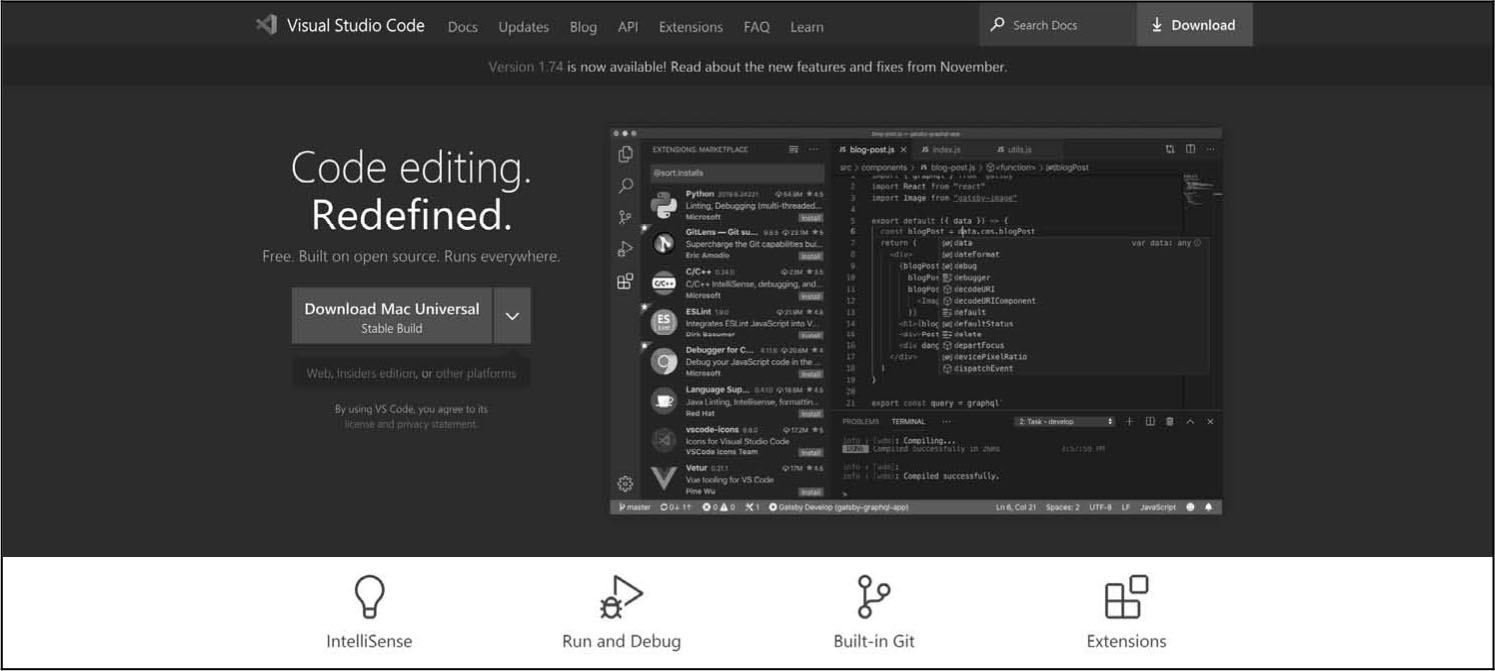Close the blog-post.js tab
This screenshot has width=1495, height=671.
point(903,150)
